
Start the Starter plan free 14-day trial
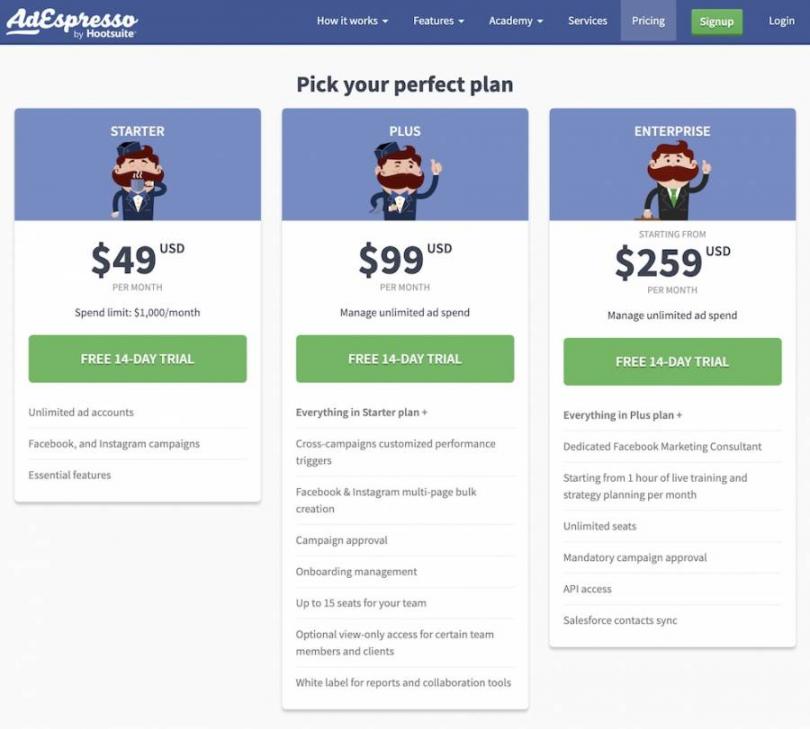pyautogui.click(x=137, y=359)
